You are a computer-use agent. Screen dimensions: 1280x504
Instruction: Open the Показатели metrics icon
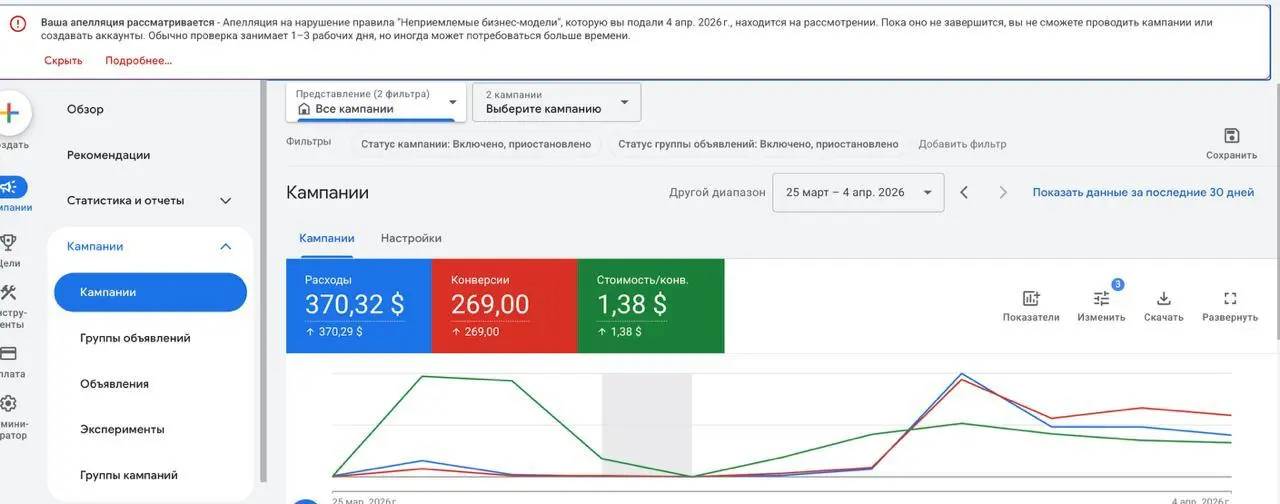coord(1031,298)
